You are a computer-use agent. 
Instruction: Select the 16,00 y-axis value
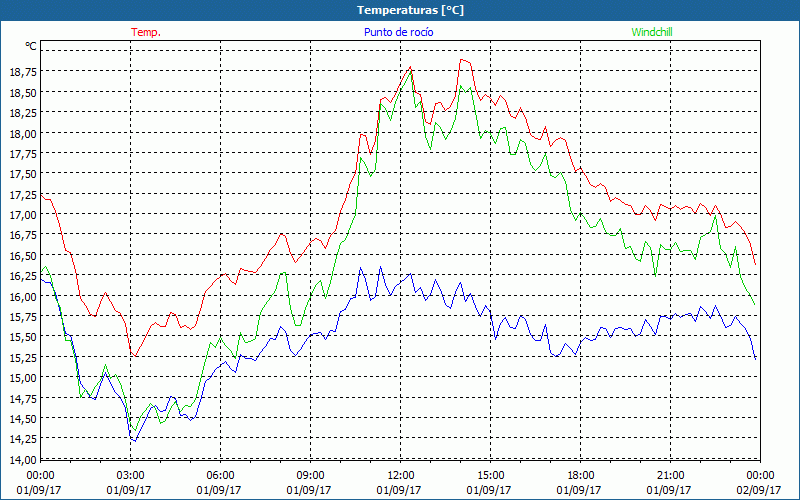pos(23,296)
